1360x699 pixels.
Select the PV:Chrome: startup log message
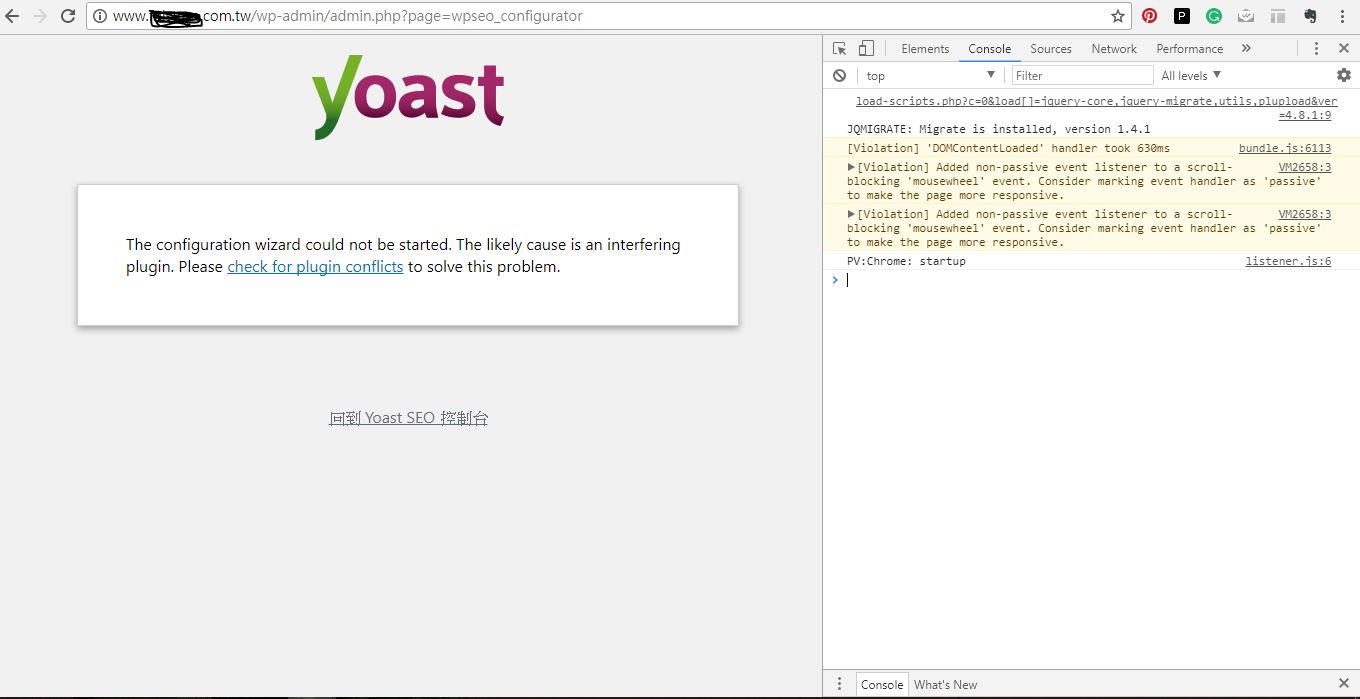[906, 261]
